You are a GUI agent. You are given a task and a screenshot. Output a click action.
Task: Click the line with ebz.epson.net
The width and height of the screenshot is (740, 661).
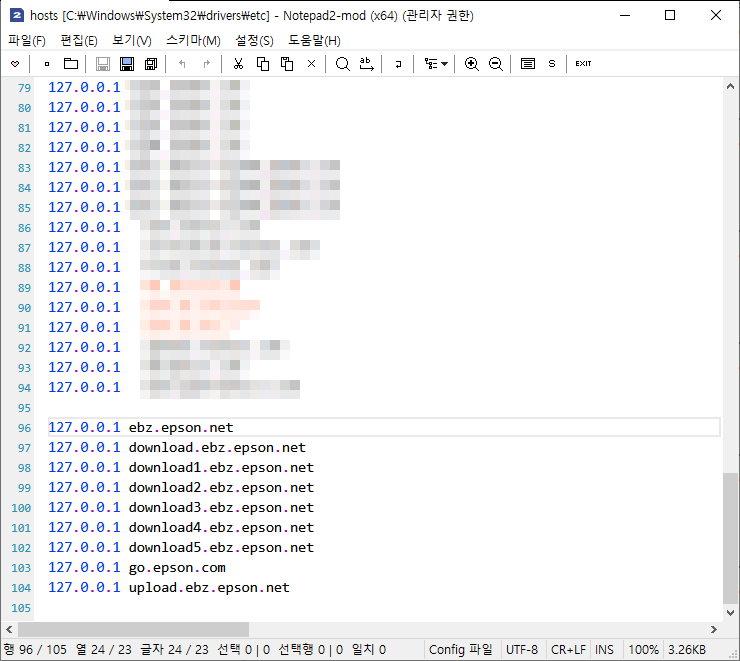(384, 427)
